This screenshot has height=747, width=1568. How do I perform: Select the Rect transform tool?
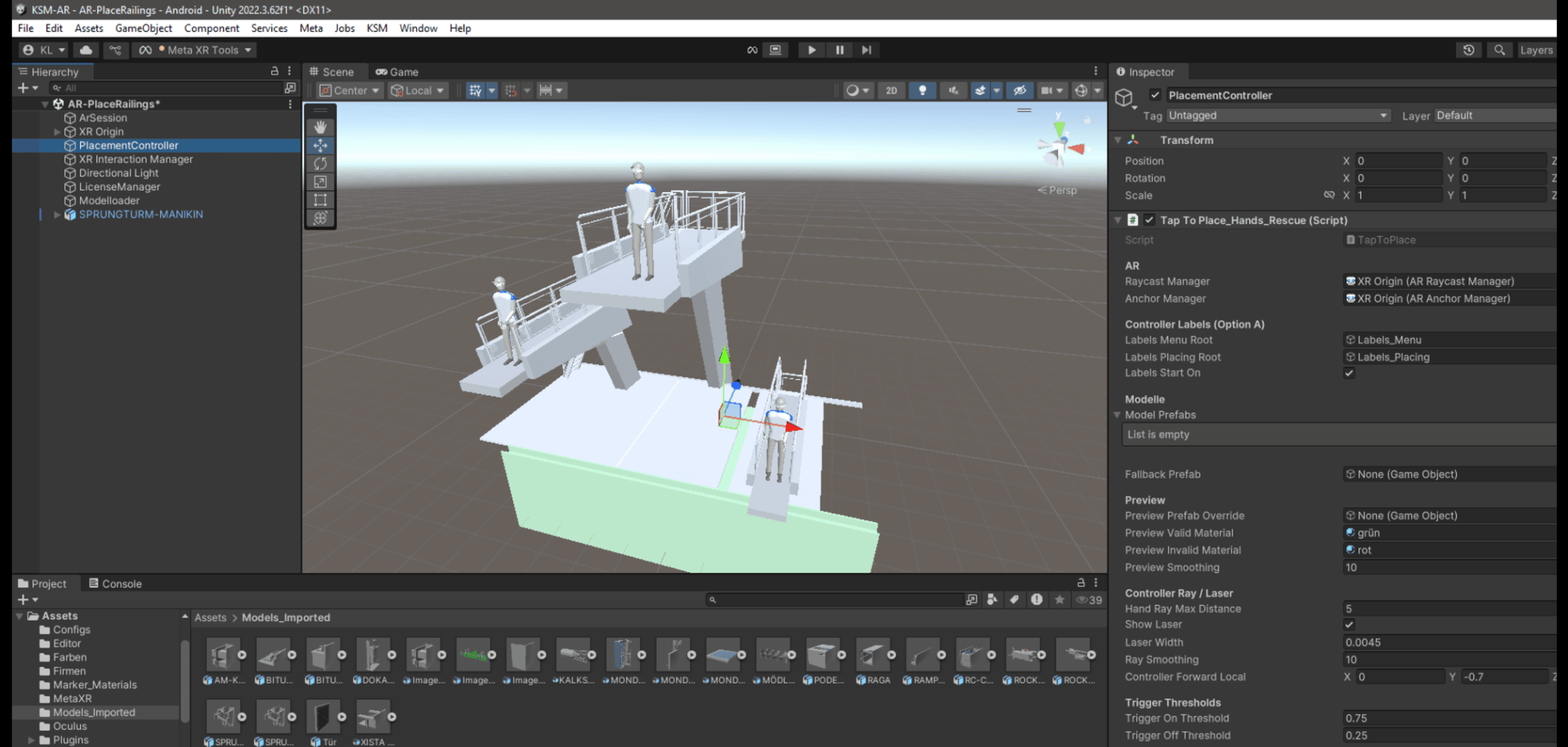pyautogui.click(x=320, y=200)
